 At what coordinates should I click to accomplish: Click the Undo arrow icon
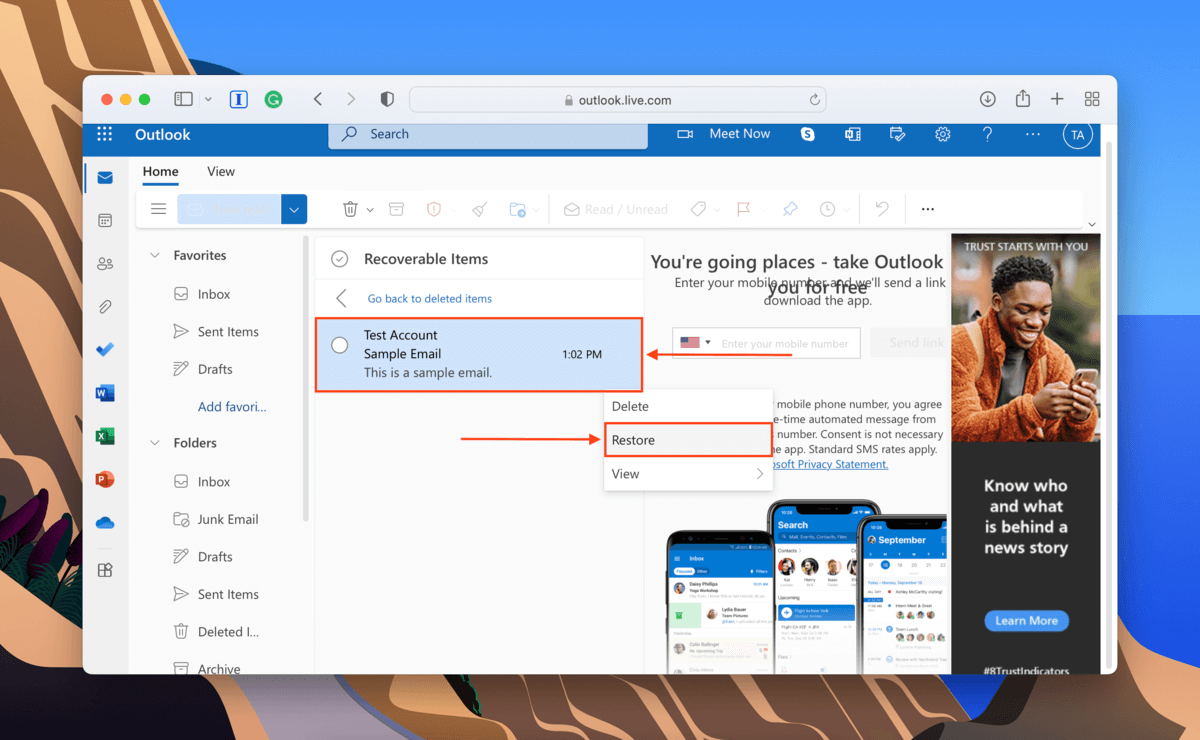pyautogui.click(x=881, y=209)
